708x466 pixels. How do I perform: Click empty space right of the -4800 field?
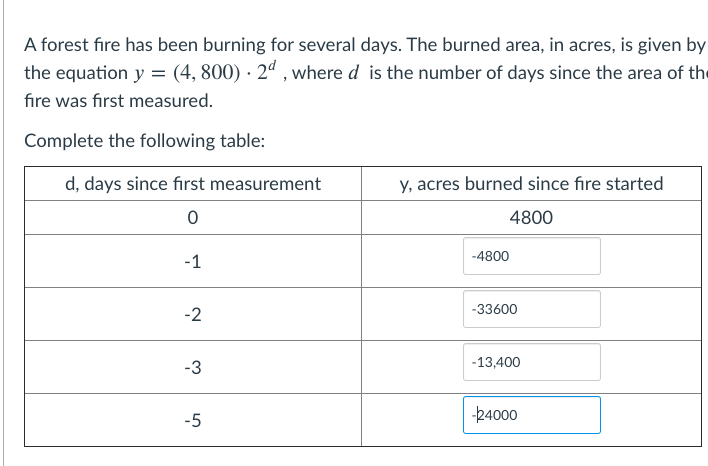[650, 261]
